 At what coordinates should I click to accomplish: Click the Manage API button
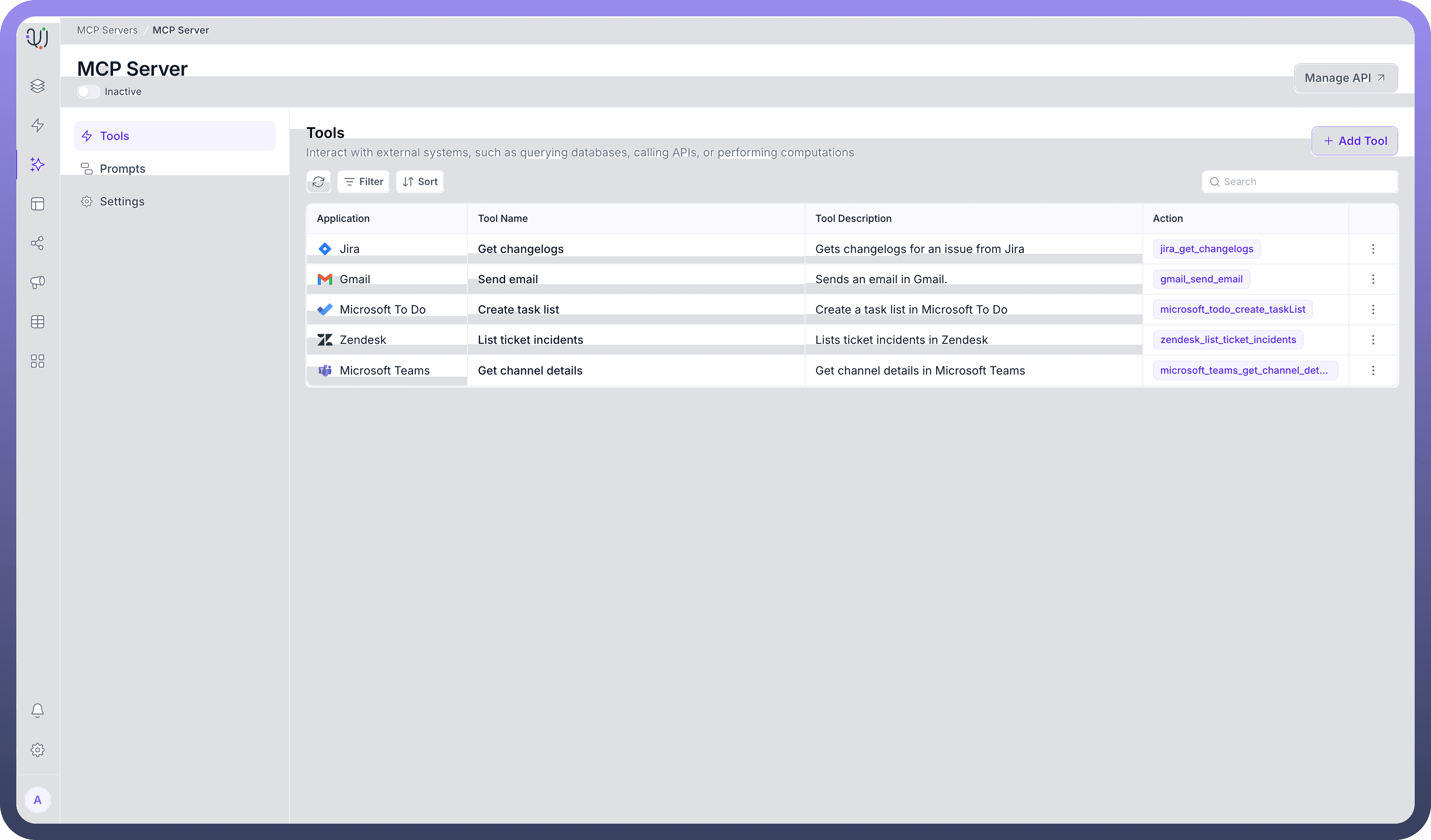click(1345, 78)
